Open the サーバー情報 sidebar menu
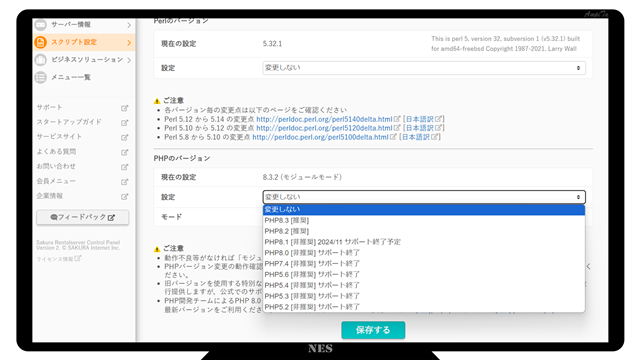This screenshot has width=640, height=360. pos(84,25)
